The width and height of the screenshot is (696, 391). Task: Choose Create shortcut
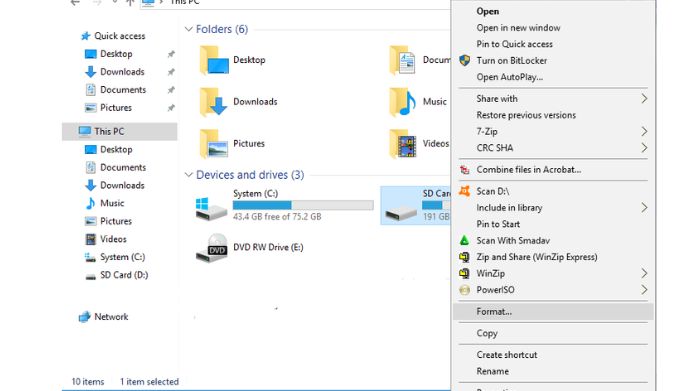[x=553, y=355]
